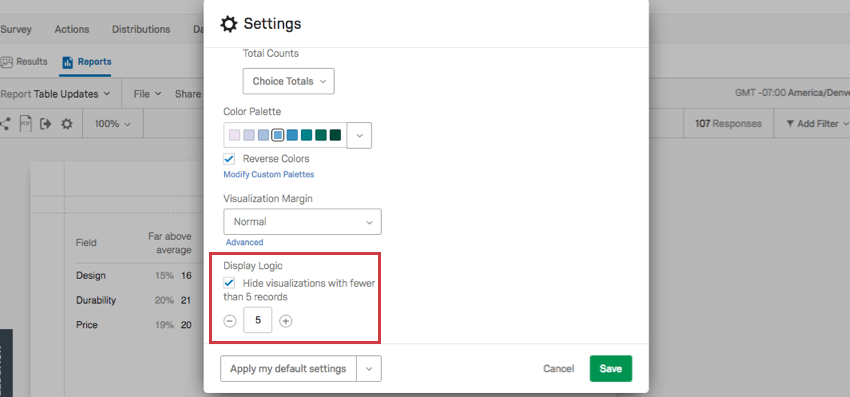The height and width of the screenshot is (397, 850).
Task: Switch to the Results tab
Action: click(24, 62)
